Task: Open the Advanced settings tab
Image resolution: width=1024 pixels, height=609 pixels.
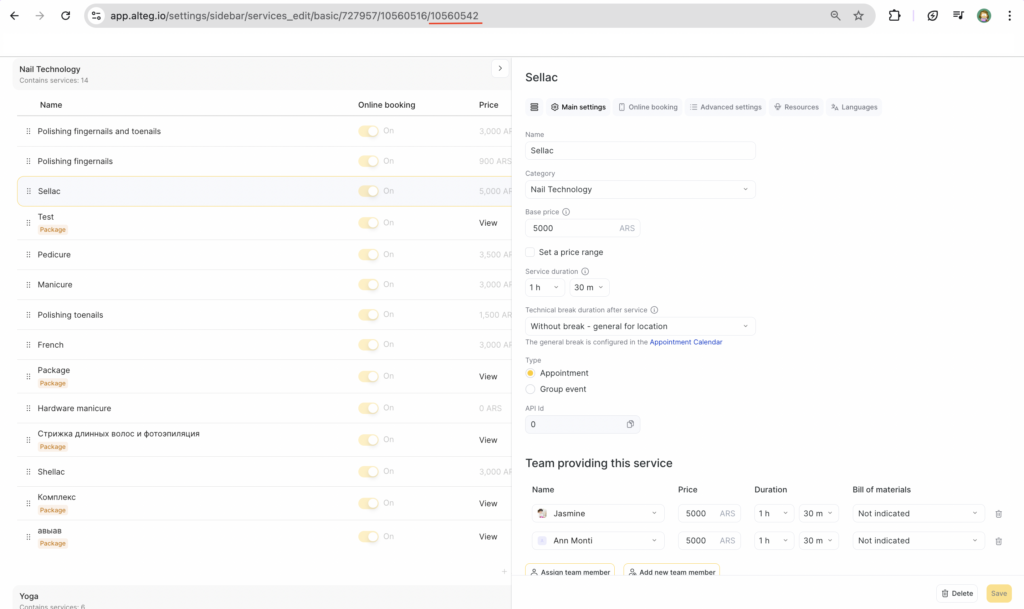Action: click(725, 107)
